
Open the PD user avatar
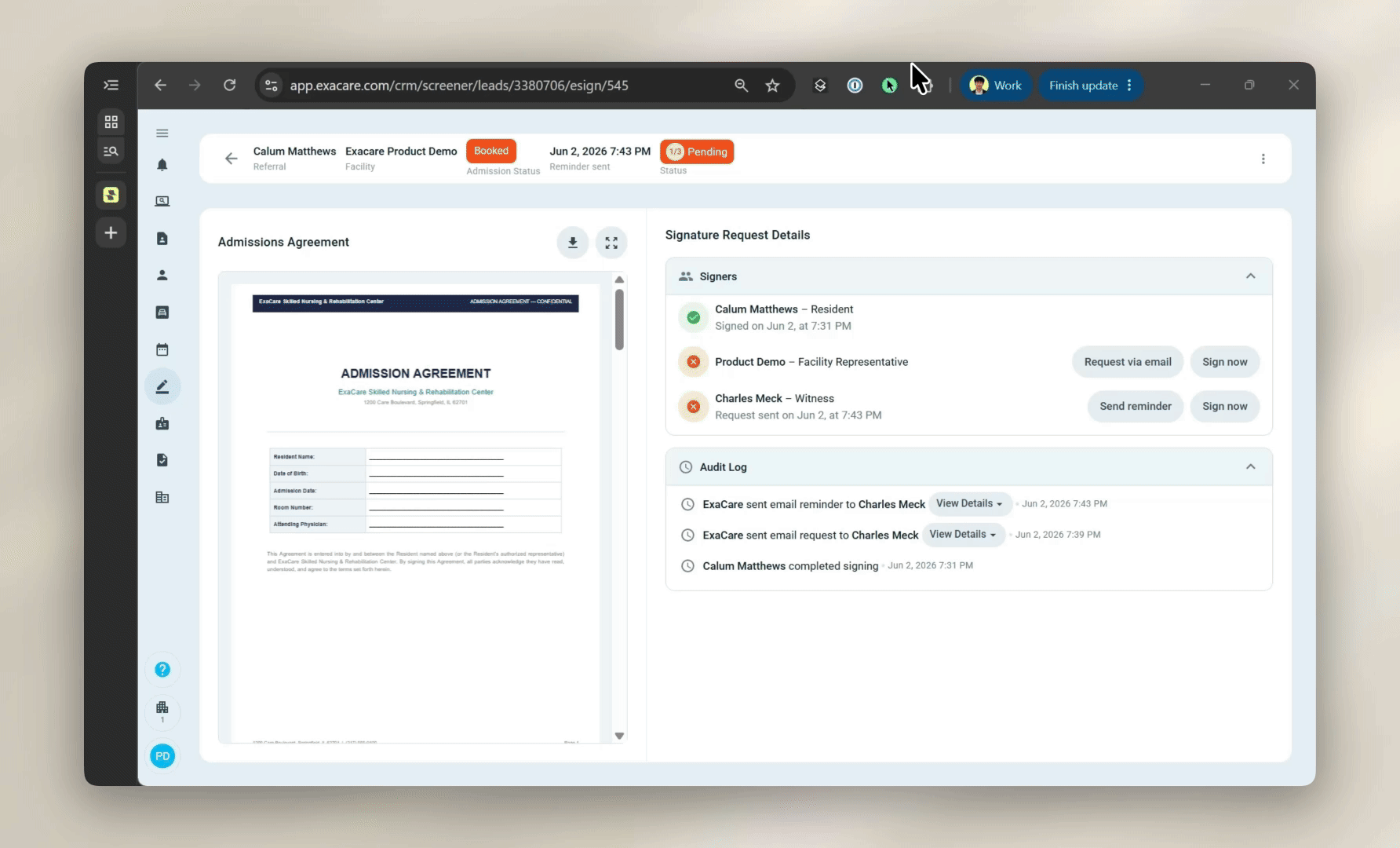pyautogui.click(x=162, y=756)
